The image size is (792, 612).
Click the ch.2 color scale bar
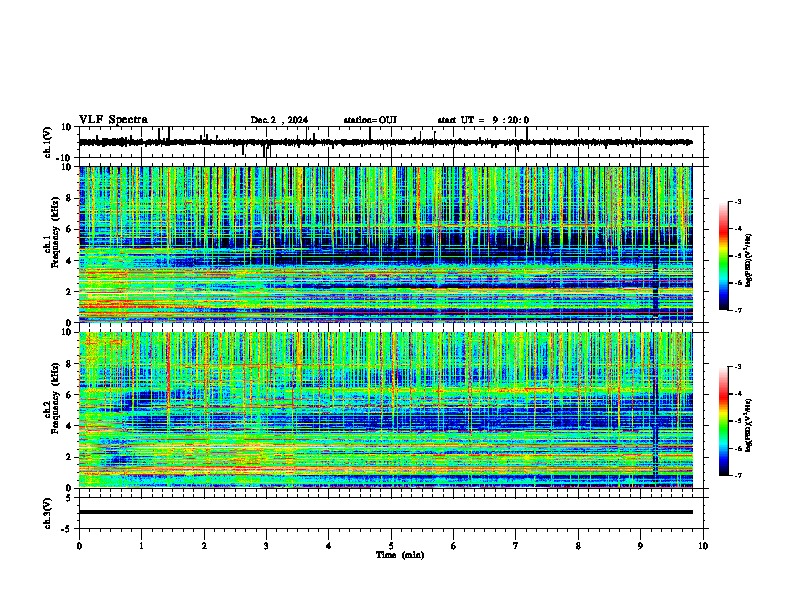point(724,421)
